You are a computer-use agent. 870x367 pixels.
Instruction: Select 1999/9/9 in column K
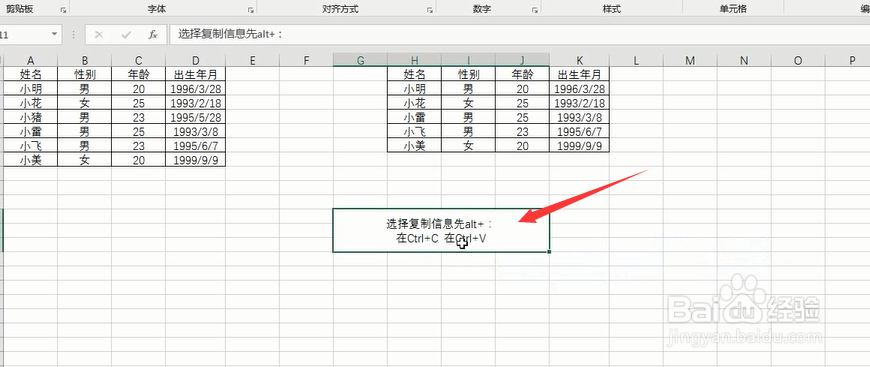(579, 146)
